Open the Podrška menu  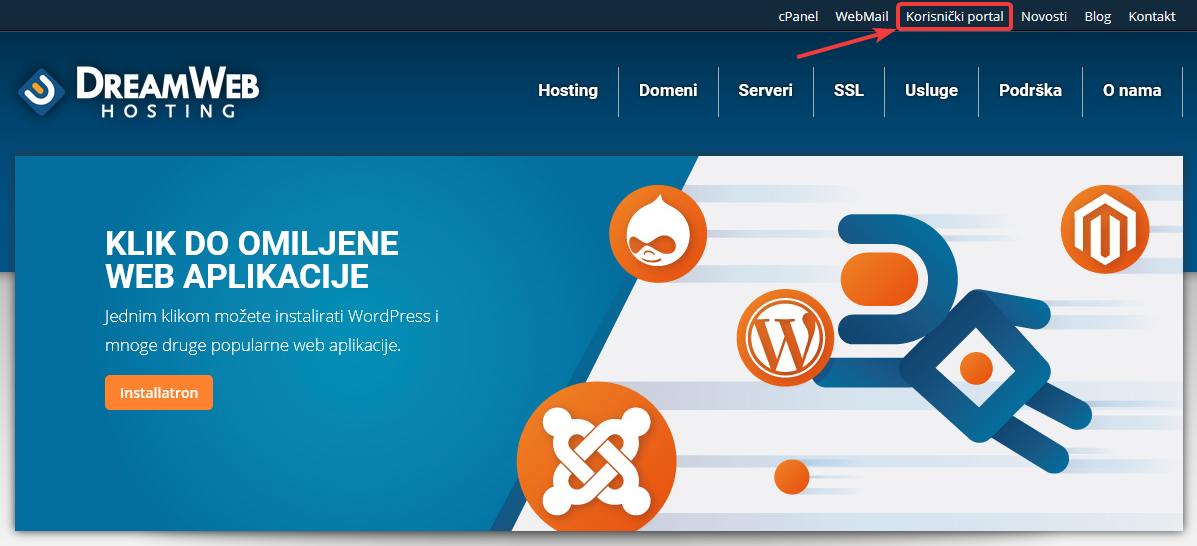[x=1030, y=90]
